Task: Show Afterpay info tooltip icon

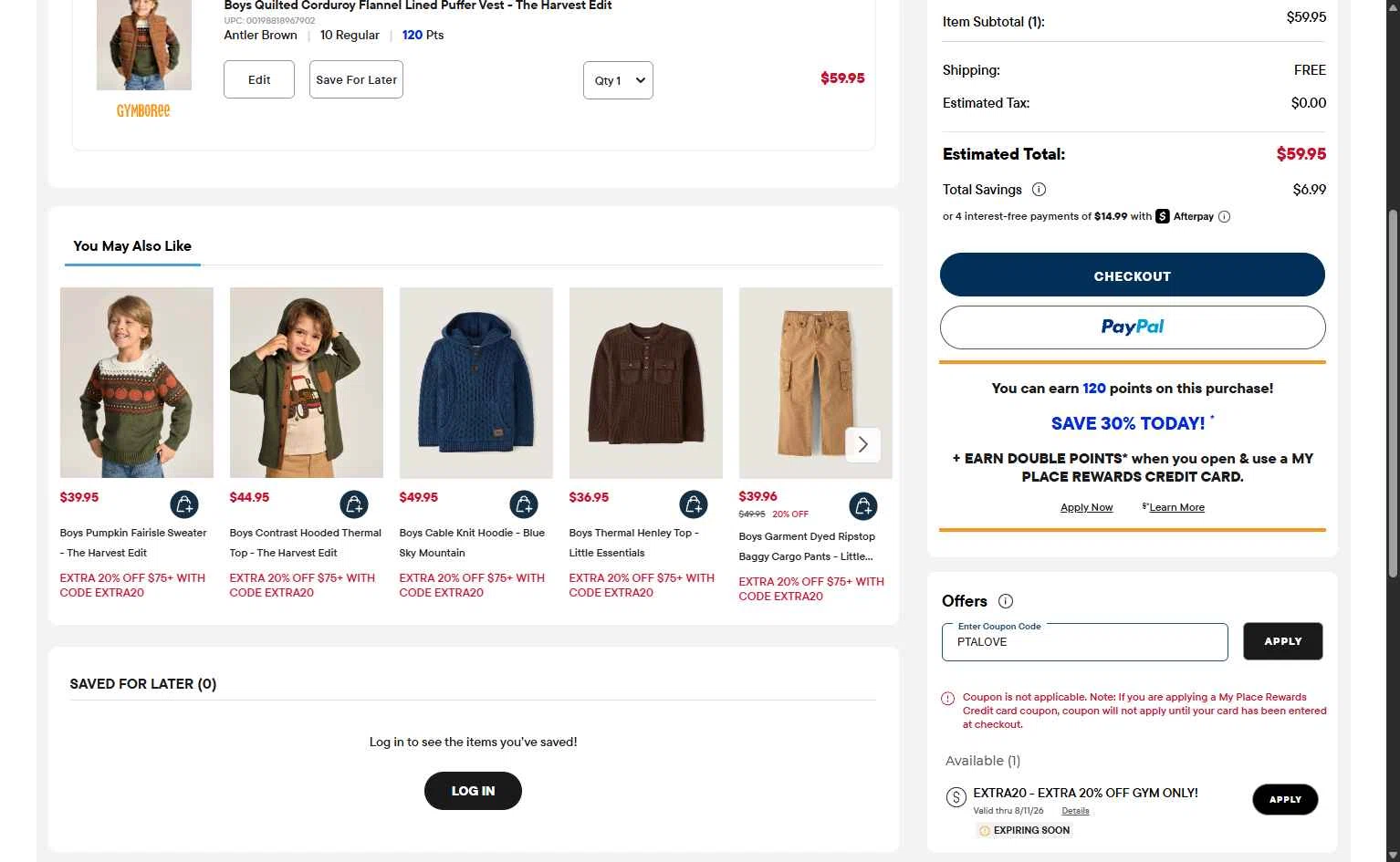Action: [1225, 217]
